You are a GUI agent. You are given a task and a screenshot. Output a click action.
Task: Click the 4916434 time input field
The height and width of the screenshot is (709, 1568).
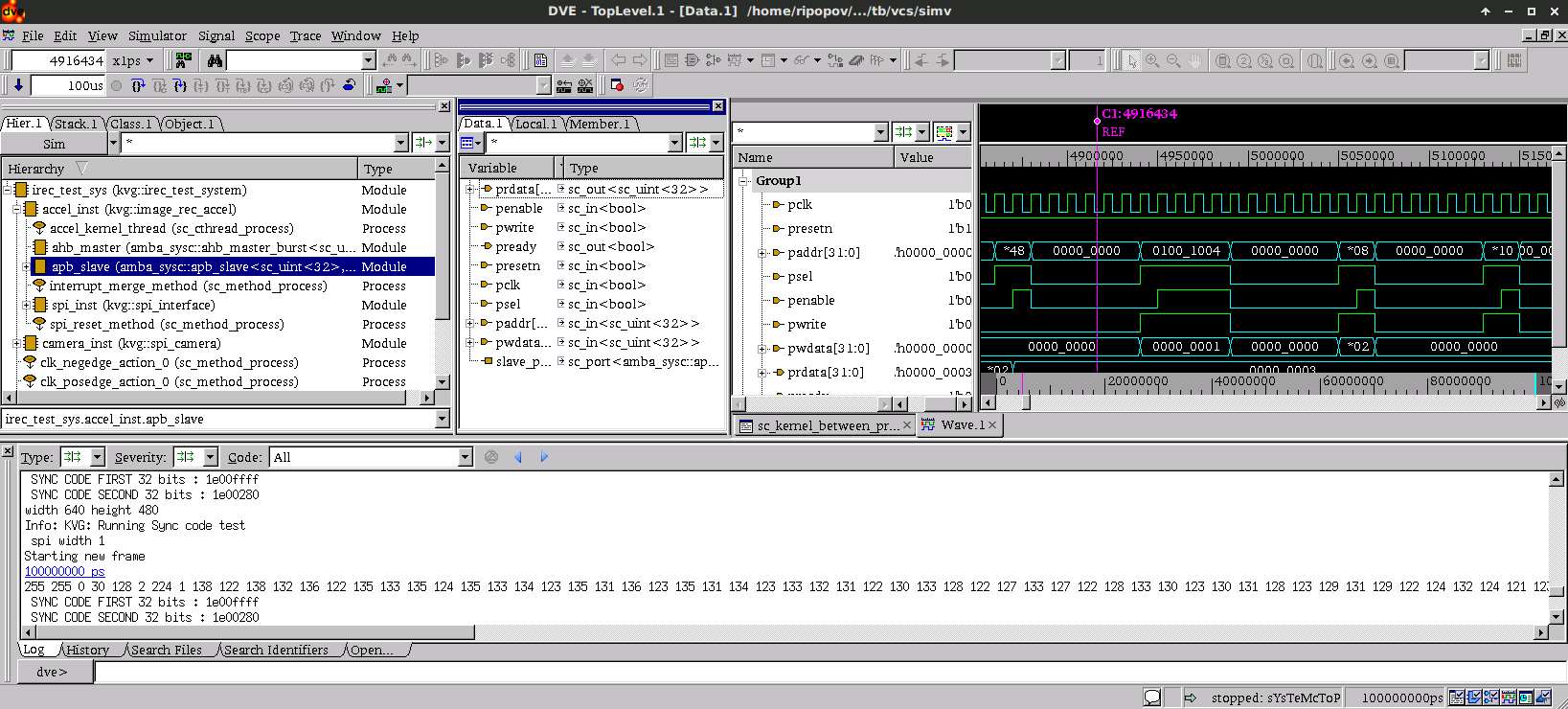coord(57,60)
